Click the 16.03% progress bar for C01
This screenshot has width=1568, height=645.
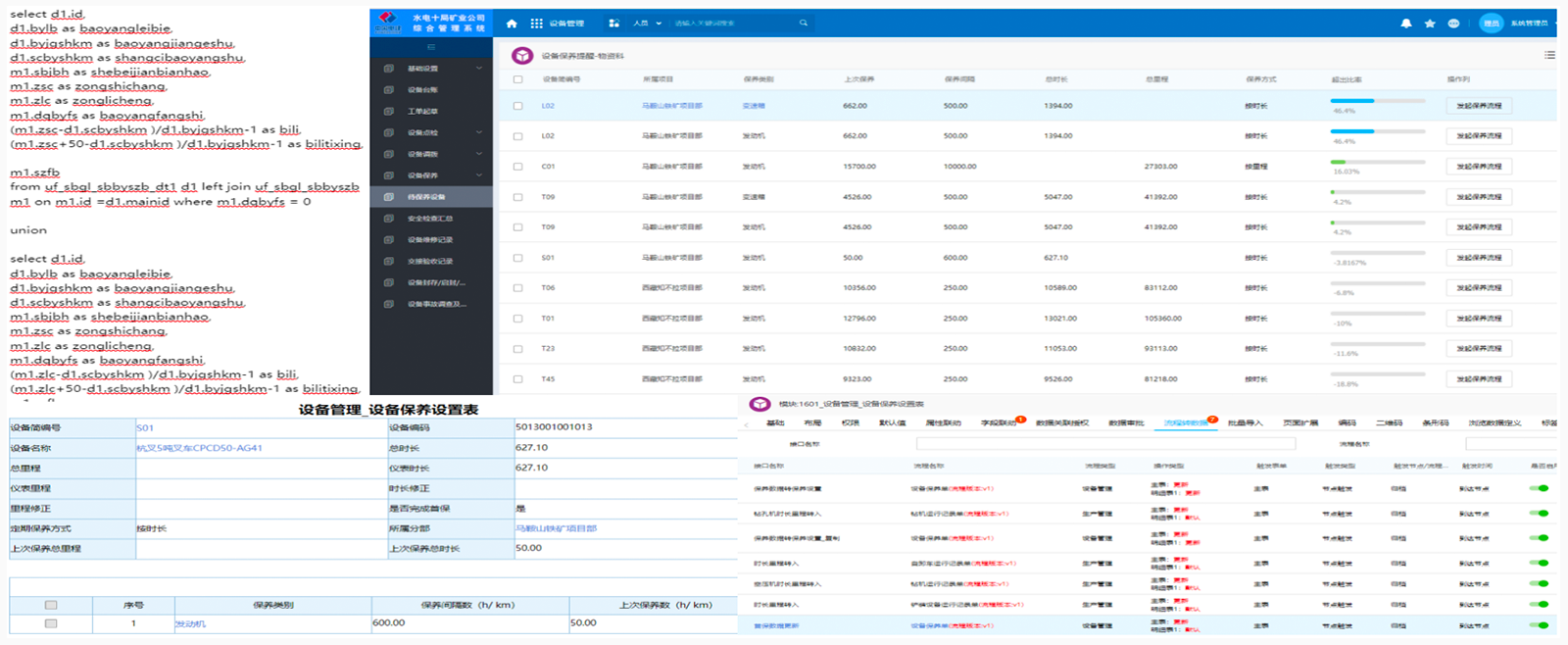[1378, 162]
